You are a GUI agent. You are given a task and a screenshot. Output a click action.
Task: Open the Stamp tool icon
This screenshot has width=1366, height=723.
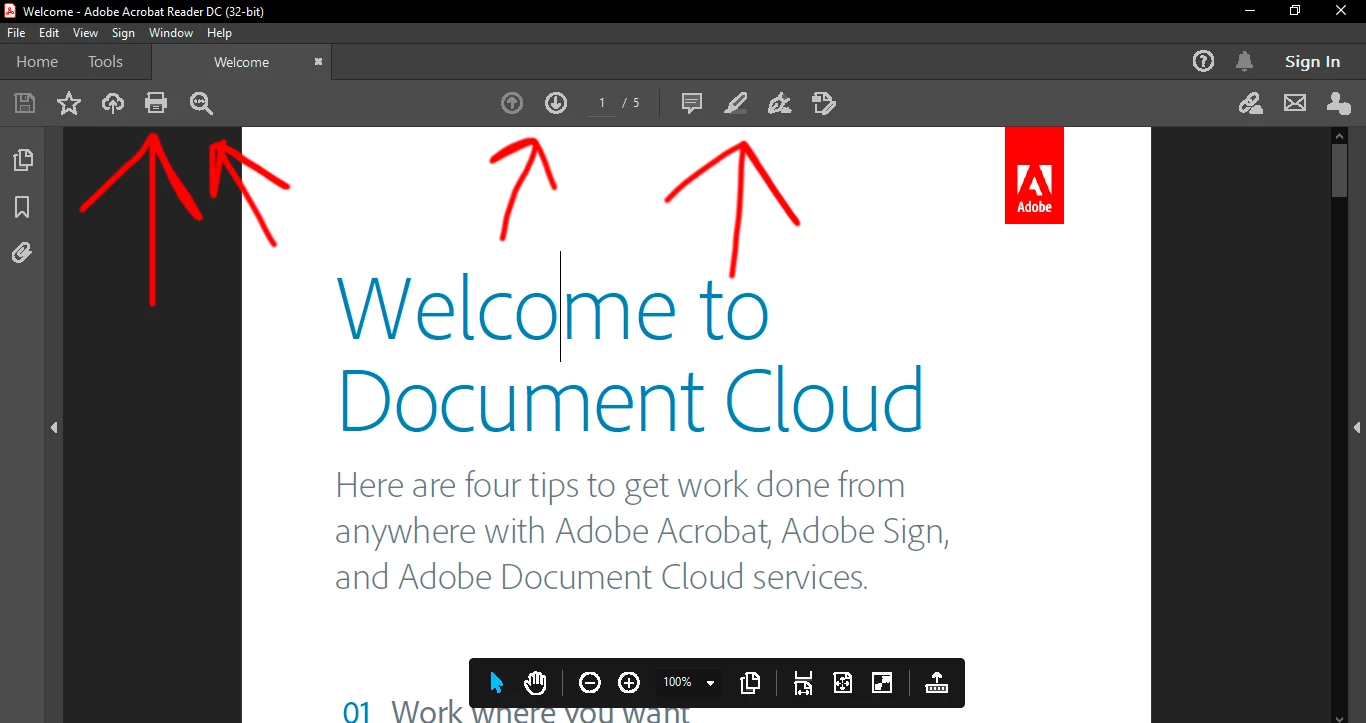tap(824, 103)
